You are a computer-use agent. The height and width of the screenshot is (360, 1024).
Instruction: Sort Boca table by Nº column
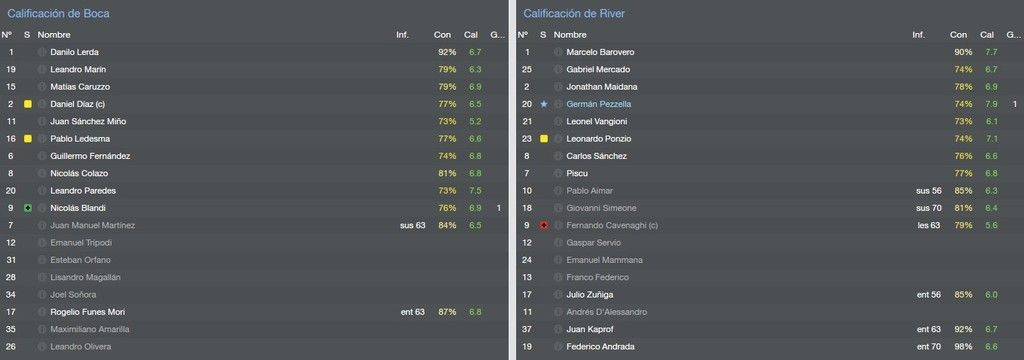point(7,35)
